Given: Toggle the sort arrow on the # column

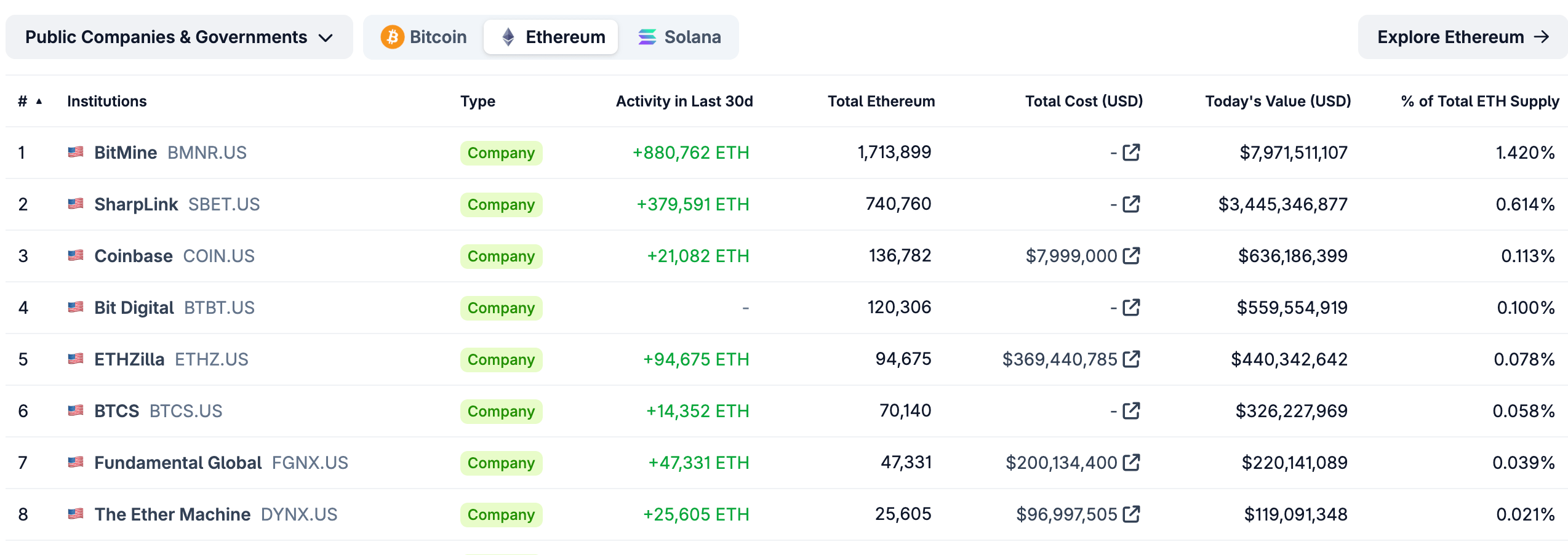Looking at the screenshot, I should [39, 102].
